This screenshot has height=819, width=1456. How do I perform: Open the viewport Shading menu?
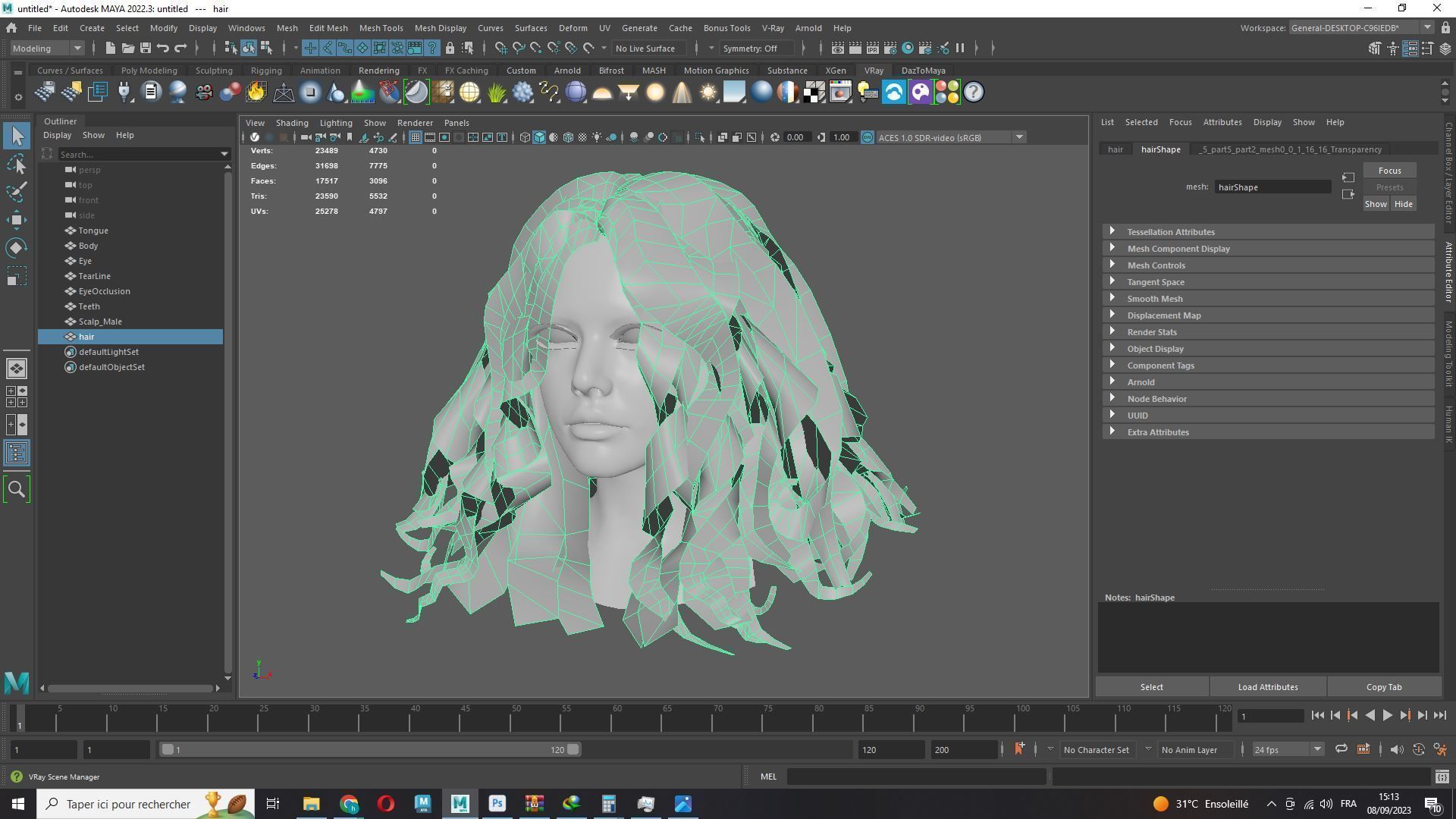point(292,123)
